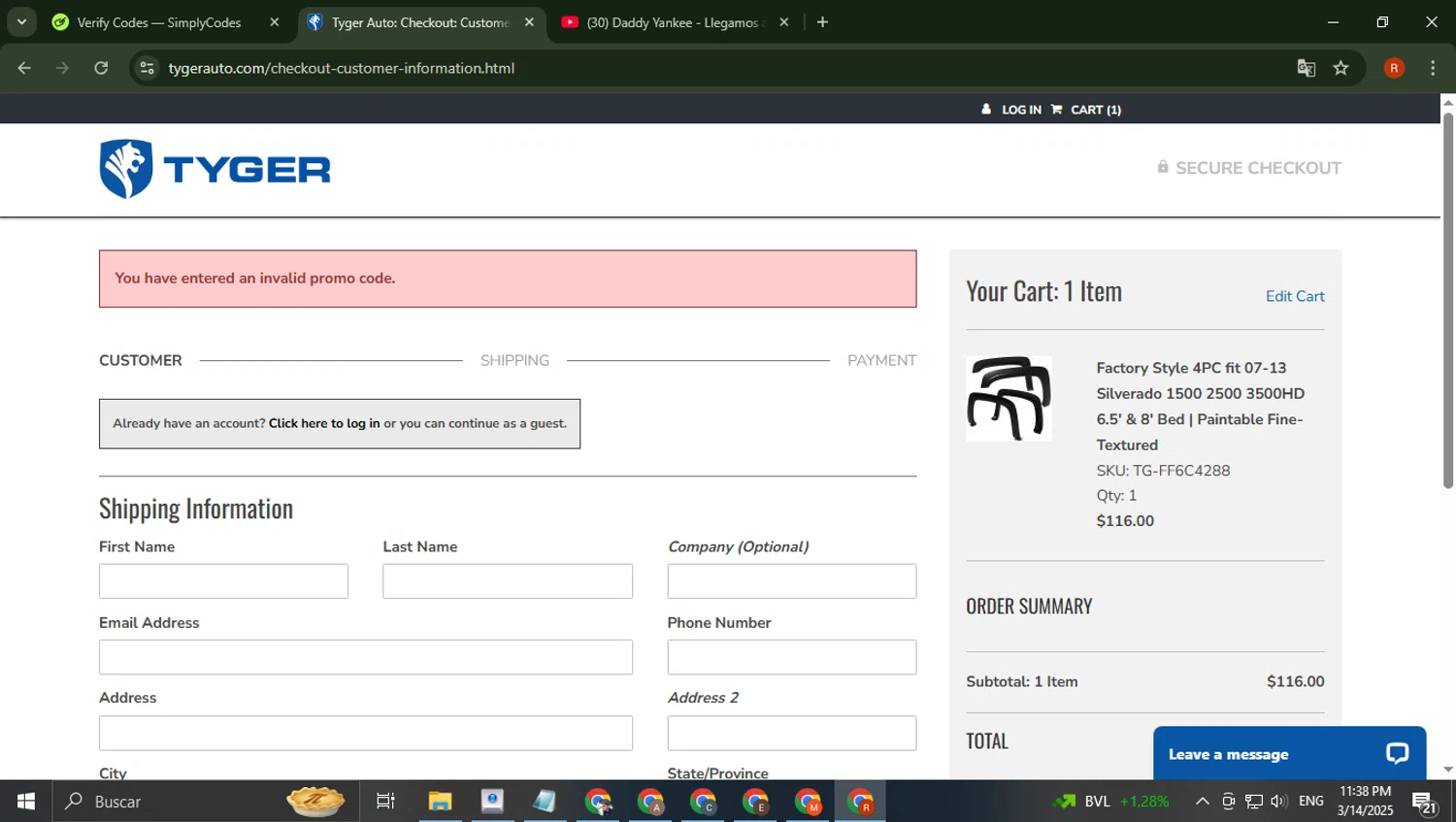Select the Tyger Auto Checkout tab
The image size is (1456, 822).
[421, 22]
